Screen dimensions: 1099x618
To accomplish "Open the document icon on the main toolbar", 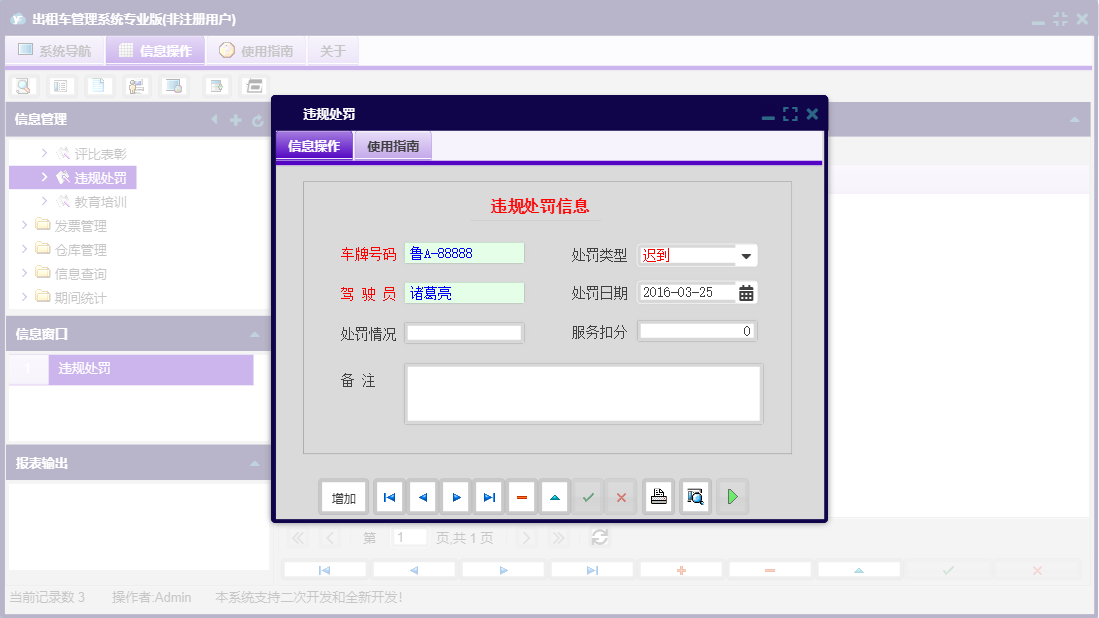I will click(97, 86).
